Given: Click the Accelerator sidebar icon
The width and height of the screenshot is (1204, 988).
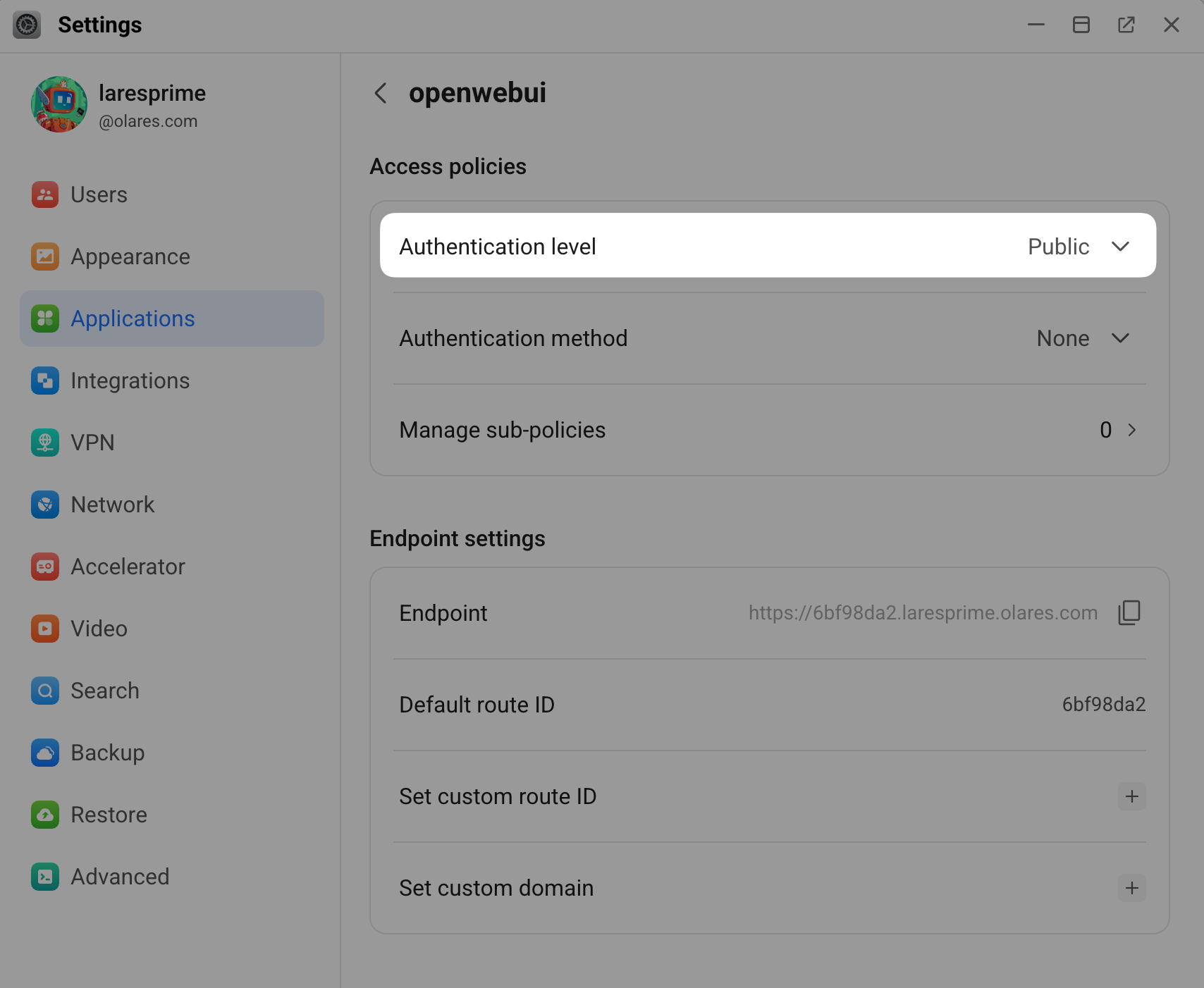Looking at the screenshot, I should pyautogui.click(x=45, y=567).
